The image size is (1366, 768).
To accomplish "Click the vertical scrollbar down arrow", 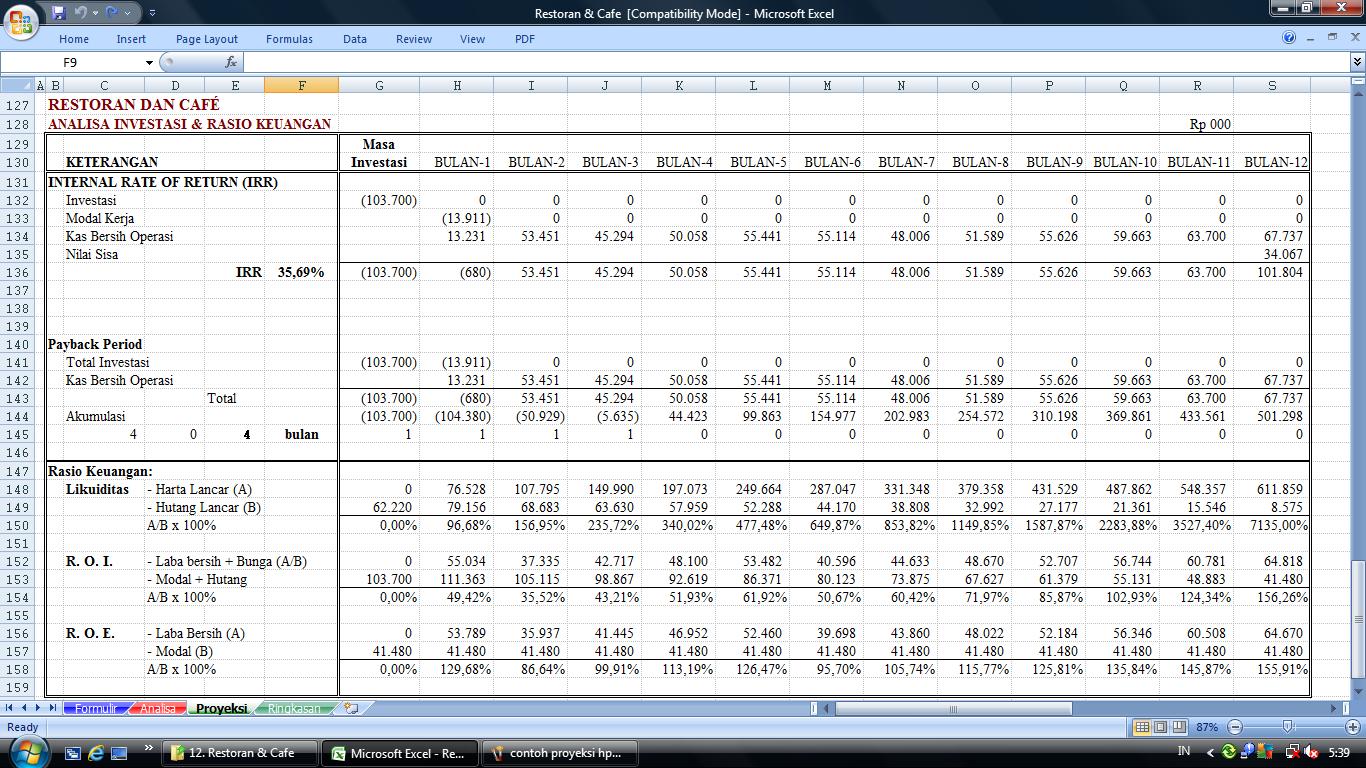I will 1357,689.
